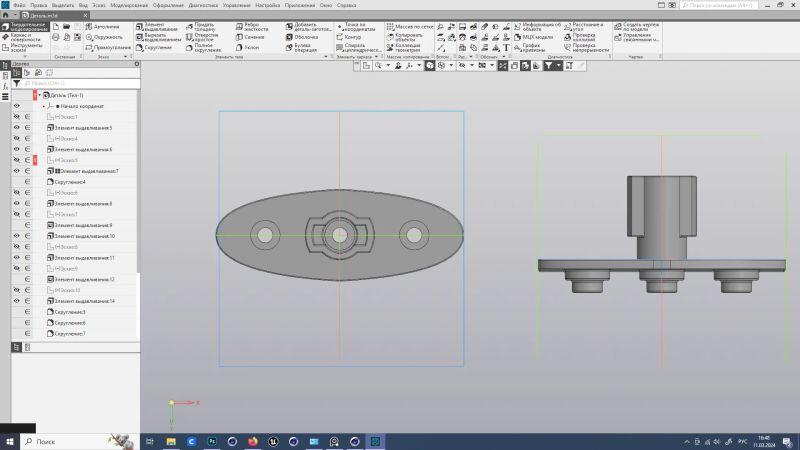800x450 pixels.
Task: Open the Диагностика menu
Action: [x=203, y=5]
